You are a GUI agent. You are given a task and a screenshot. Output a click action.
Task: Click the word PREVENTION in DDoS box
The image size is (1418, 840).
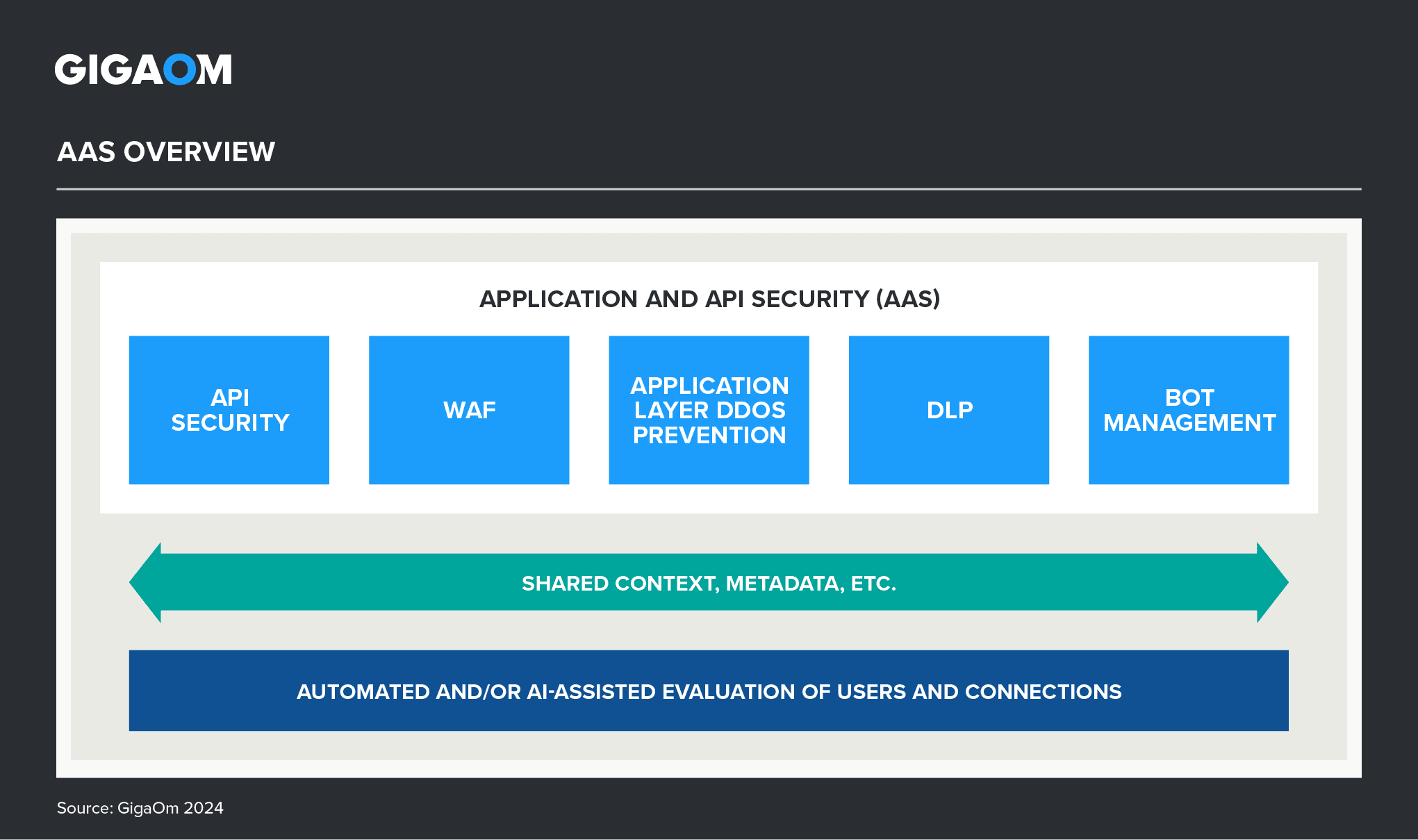709,435
